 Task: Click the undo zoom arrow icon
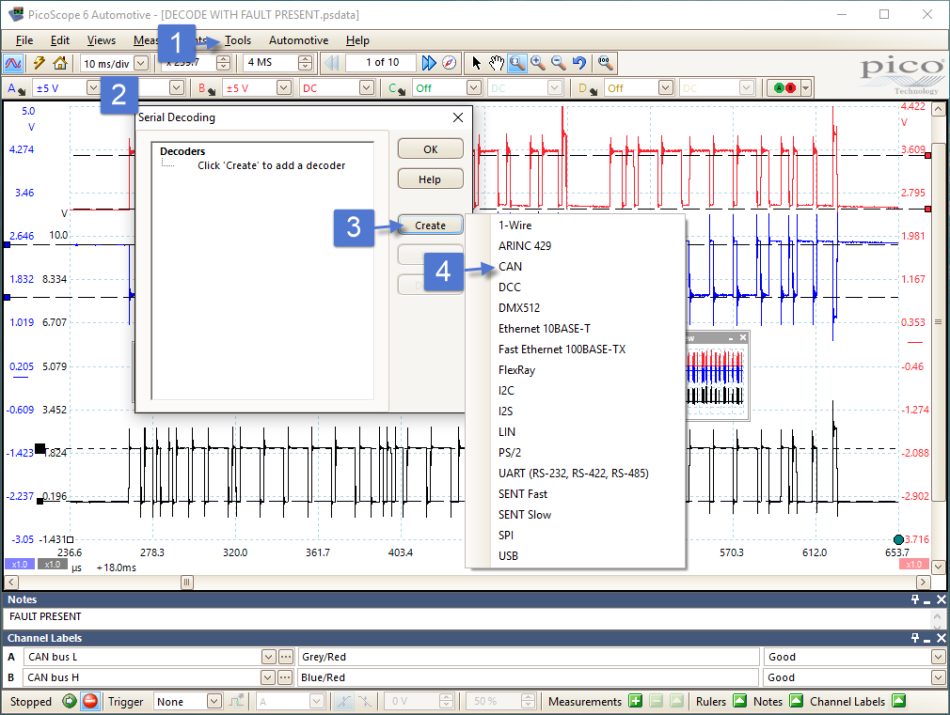(x=579, y=62)
